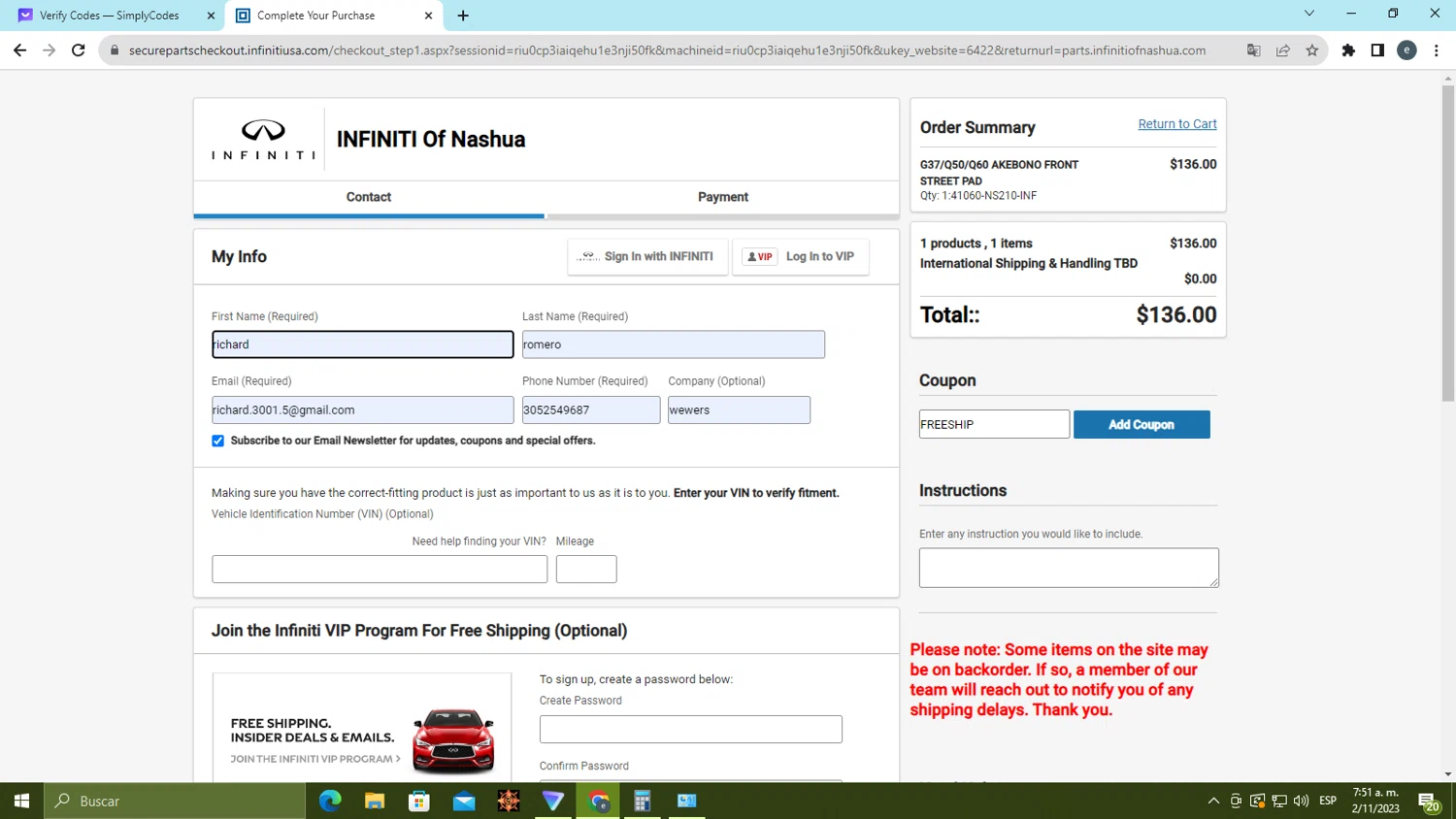Image resolution: width=1456 pixels, height=819 pixels.
Task: Switch to Complete Your Purchase tab
Action: click(334, 16)
